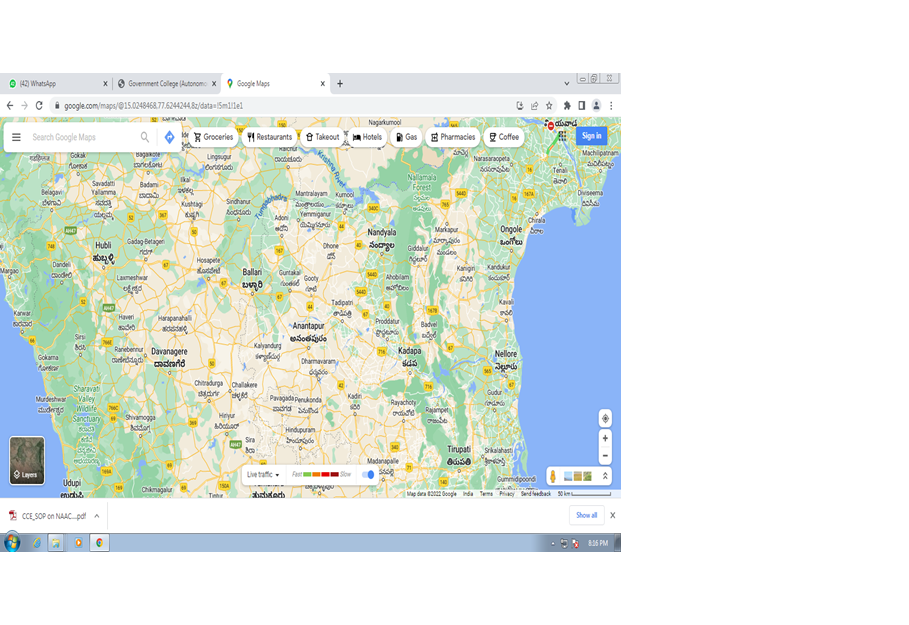Click the orange traffic legend swatch
909x625 pixels.
[x=316, y=474]
